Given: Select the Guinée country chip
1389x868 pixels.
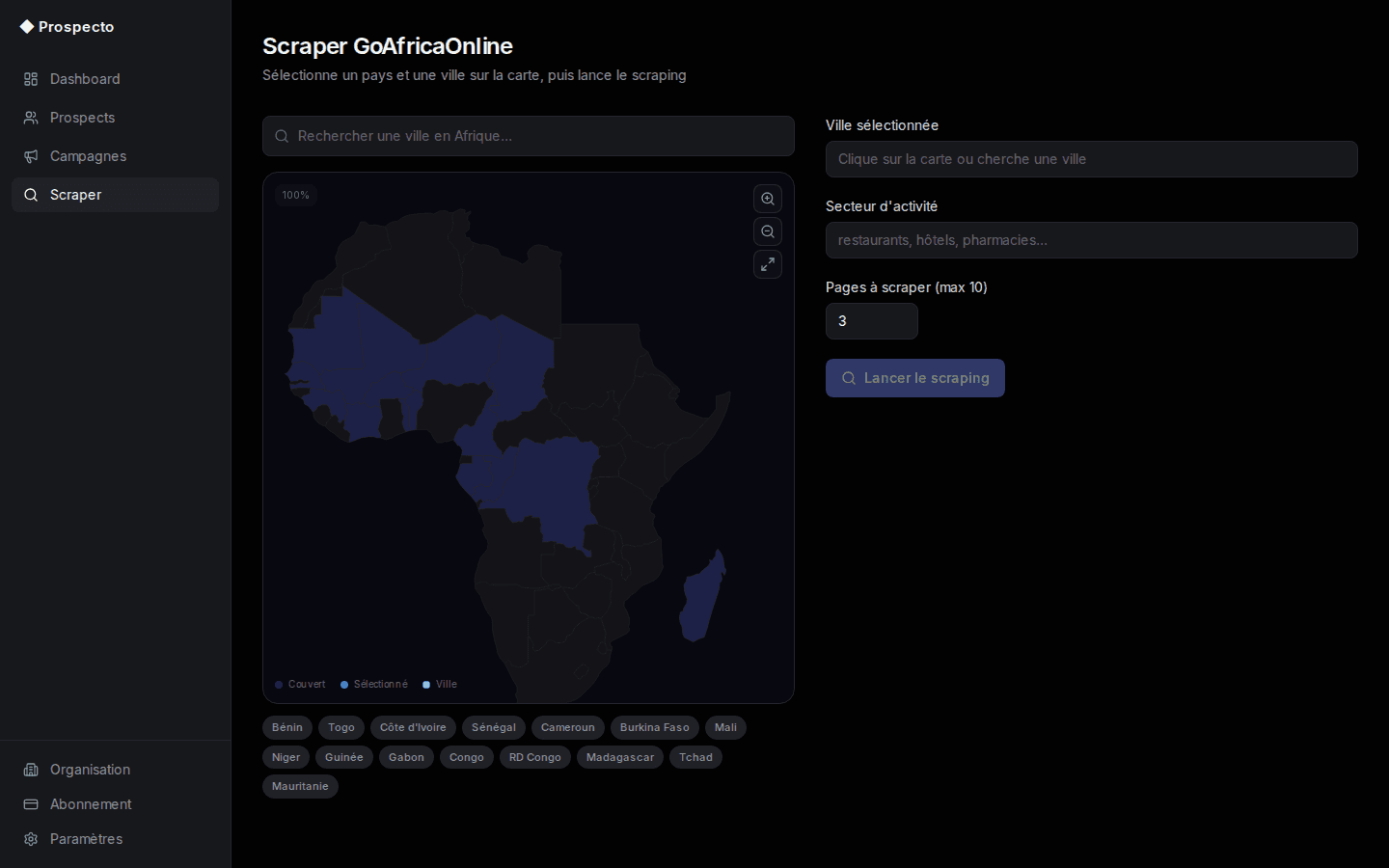Looking at the screenshot, I should point(344,757).
